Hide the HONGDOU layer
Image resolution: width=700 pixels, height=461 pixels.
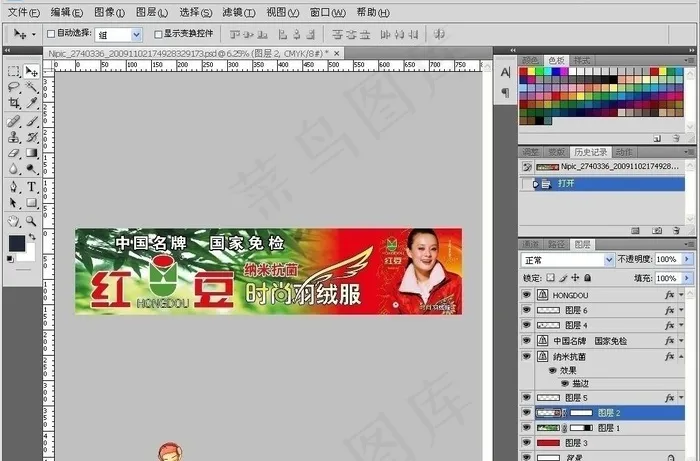coord(527,296)
